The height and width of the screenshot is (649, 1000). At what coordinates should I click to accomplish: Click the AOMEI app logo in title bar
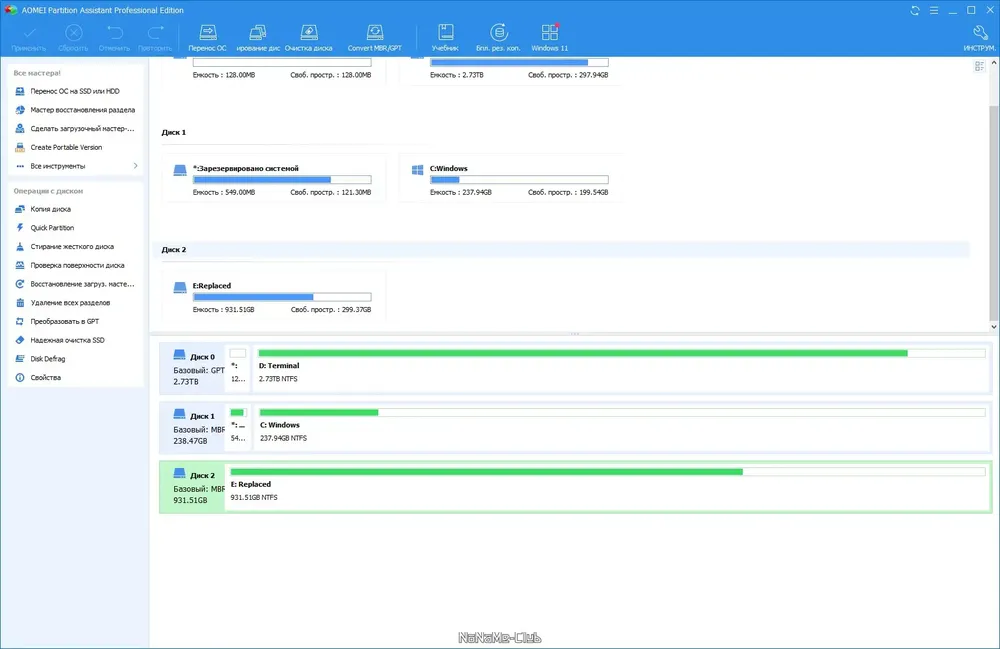pos(11,10)
